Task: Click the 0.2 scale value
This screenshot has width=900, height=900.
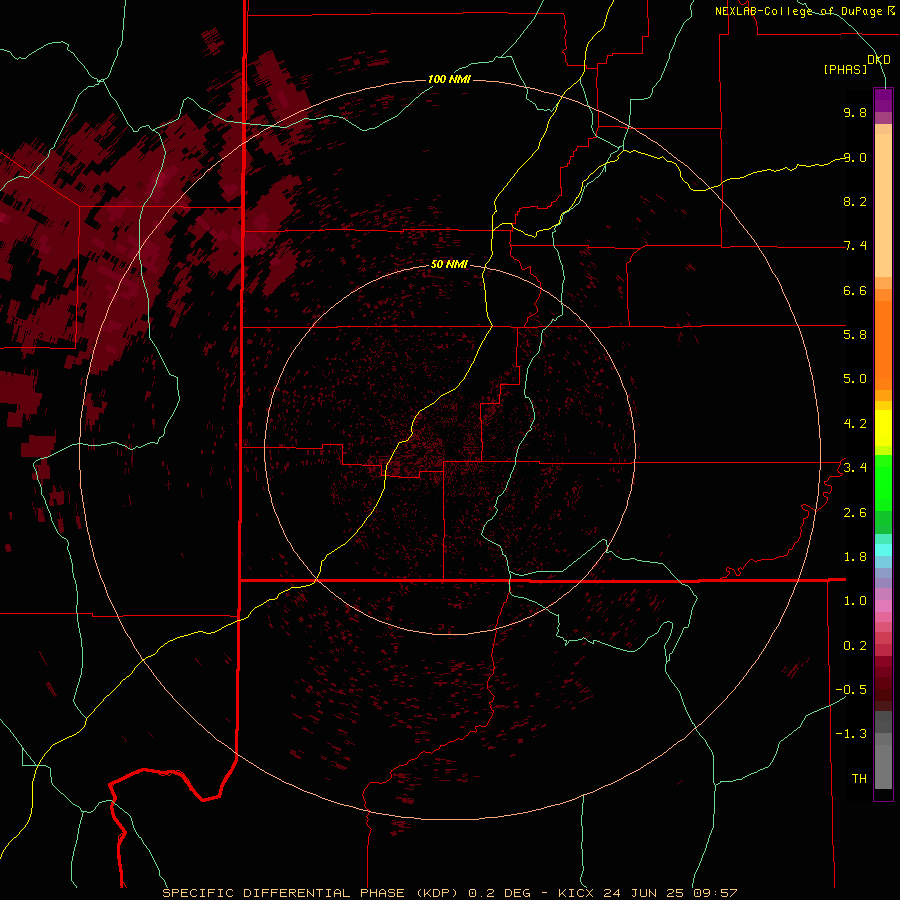Action: coord(855,646)
